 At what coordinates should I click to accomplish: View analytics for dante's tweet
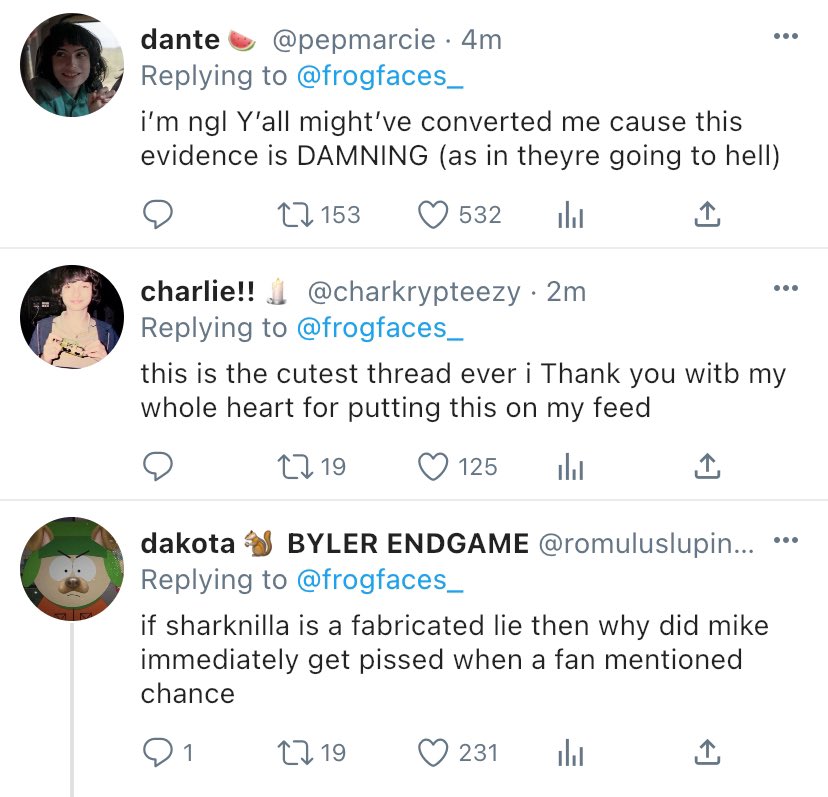click(569, 214)
